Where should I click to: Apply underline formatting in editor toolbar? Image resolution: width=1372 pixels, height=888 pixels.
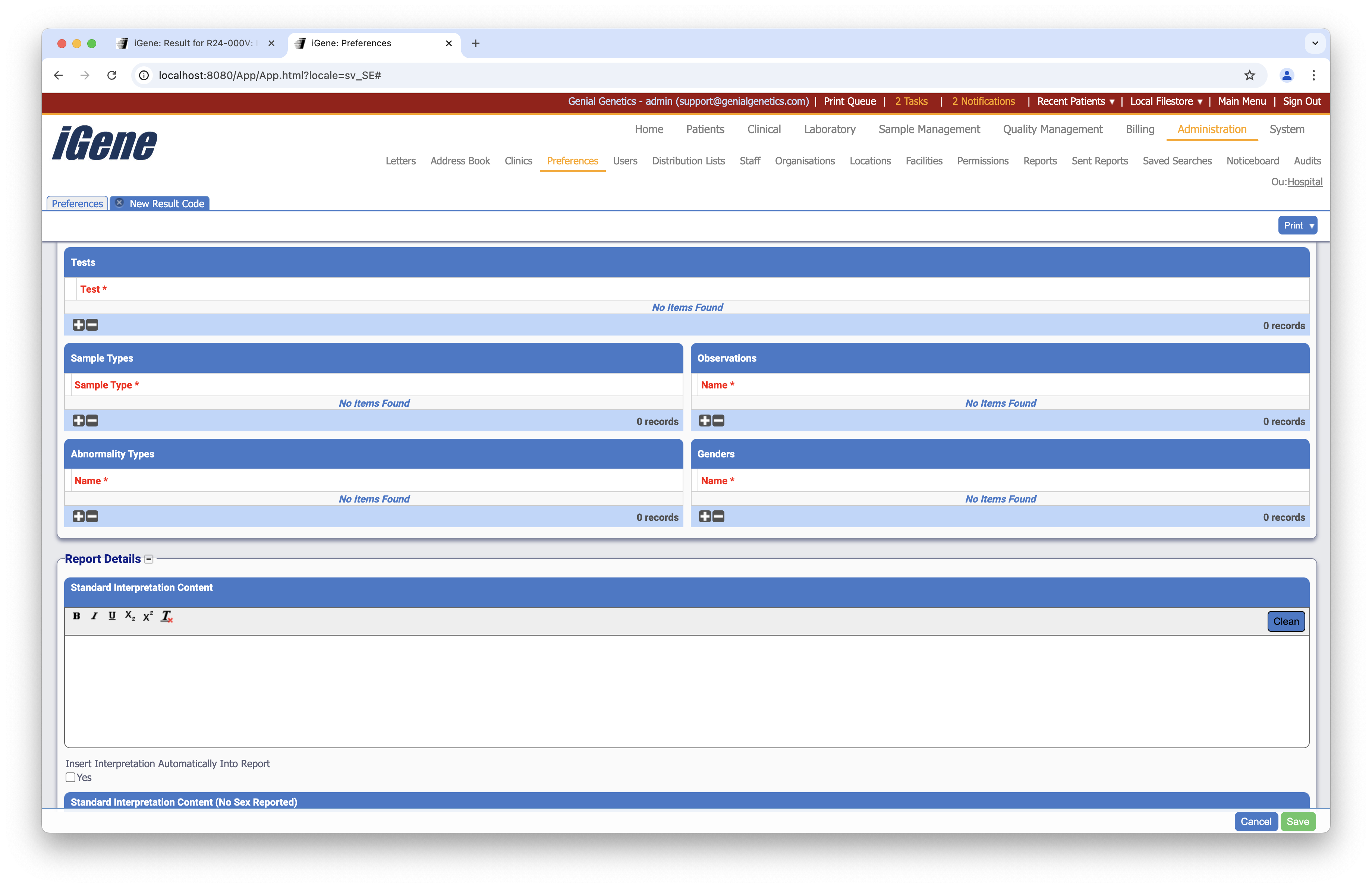(x=112, y=616)
